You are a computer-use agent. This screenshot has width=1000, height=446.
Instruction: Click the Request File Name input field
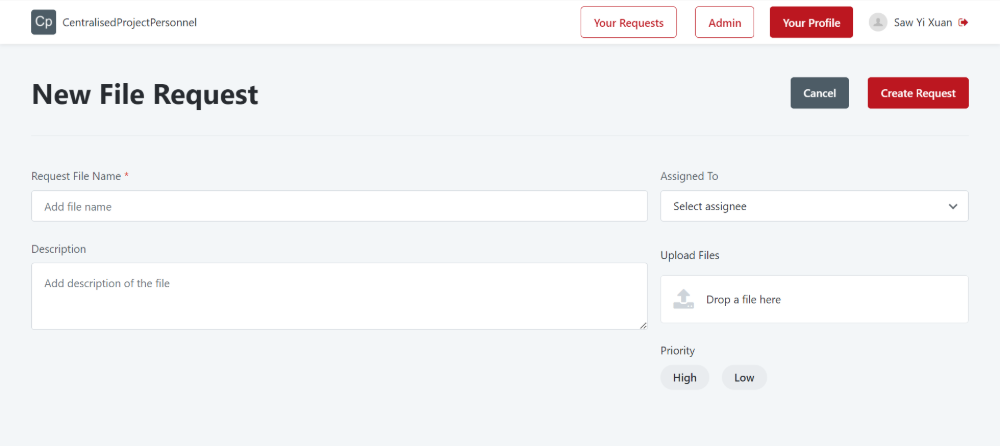[x=339, y=206]
